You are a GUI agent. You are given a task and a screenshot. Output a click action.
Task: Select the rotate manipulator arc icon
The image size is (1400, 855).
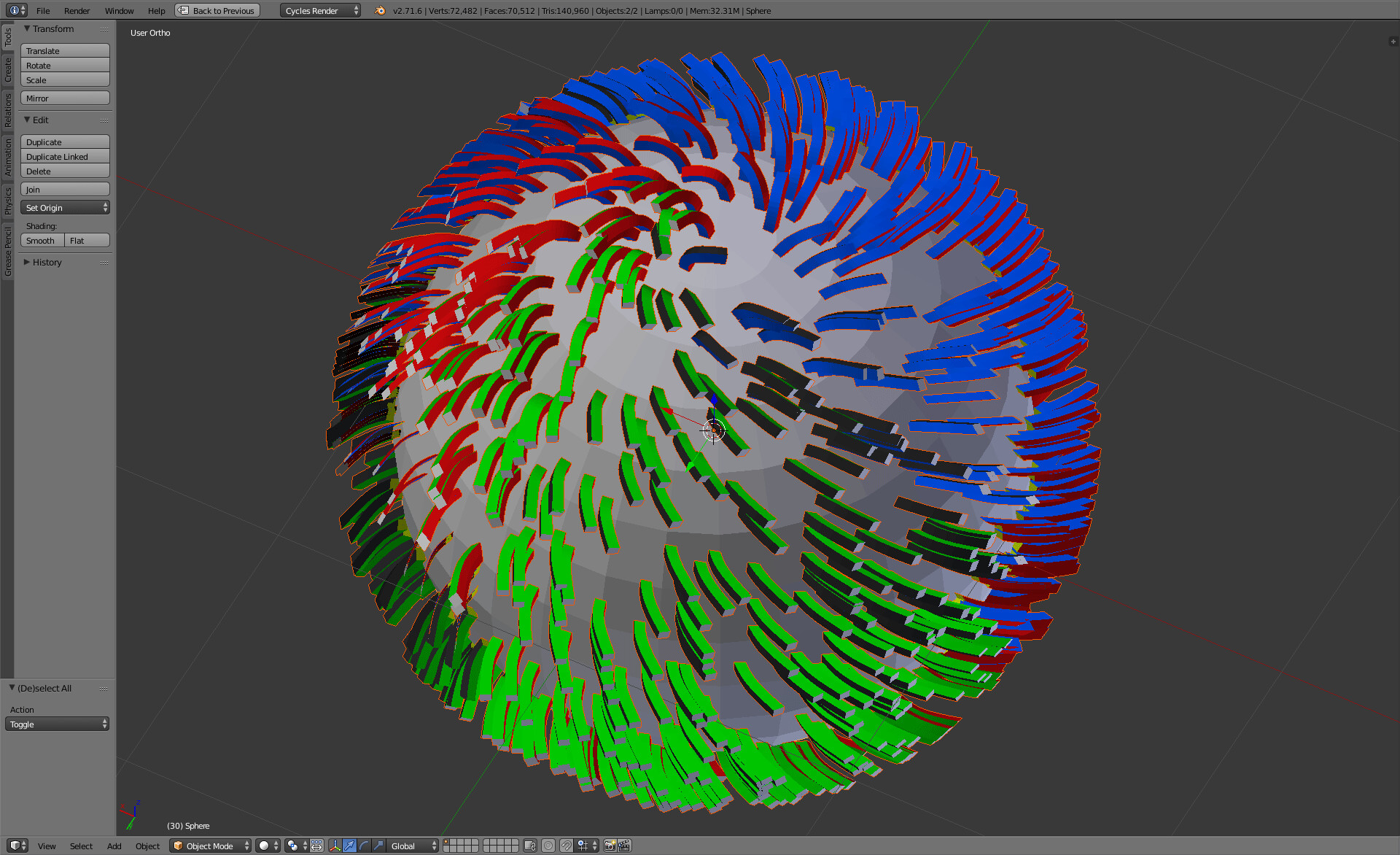(x=364, y=846)
